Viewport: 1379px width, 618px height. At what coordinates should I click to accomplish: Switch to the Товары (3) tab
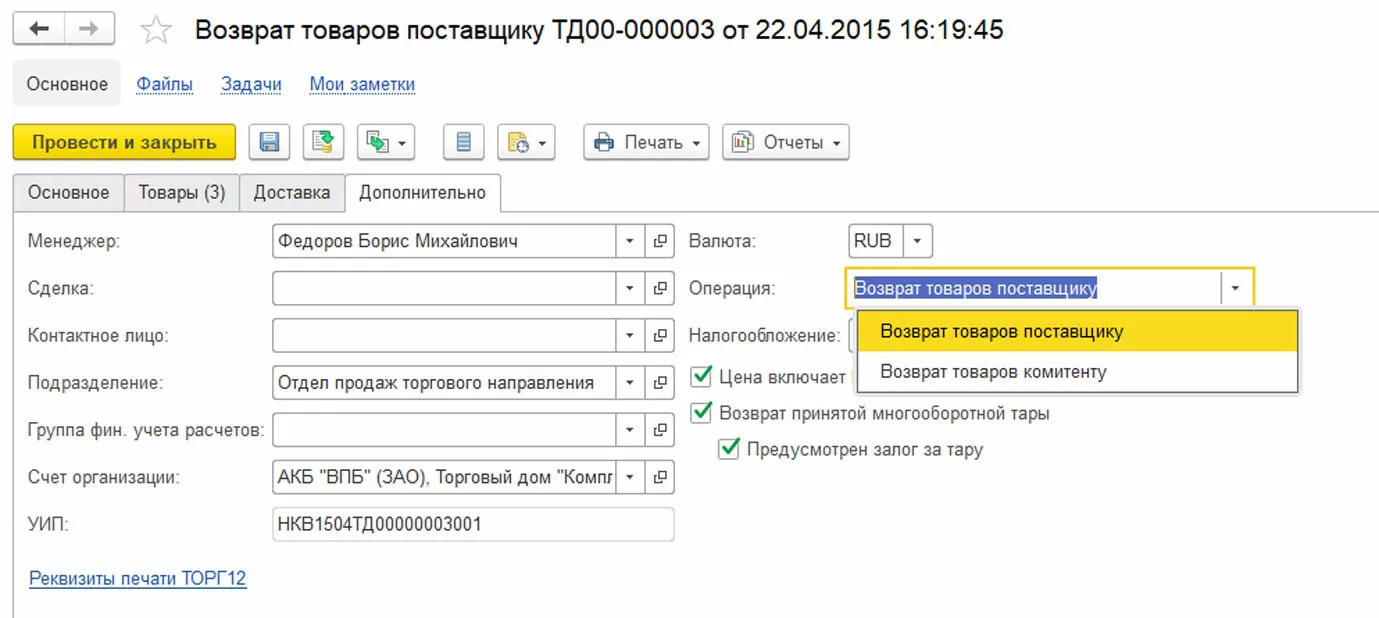[x=181, y=193]
